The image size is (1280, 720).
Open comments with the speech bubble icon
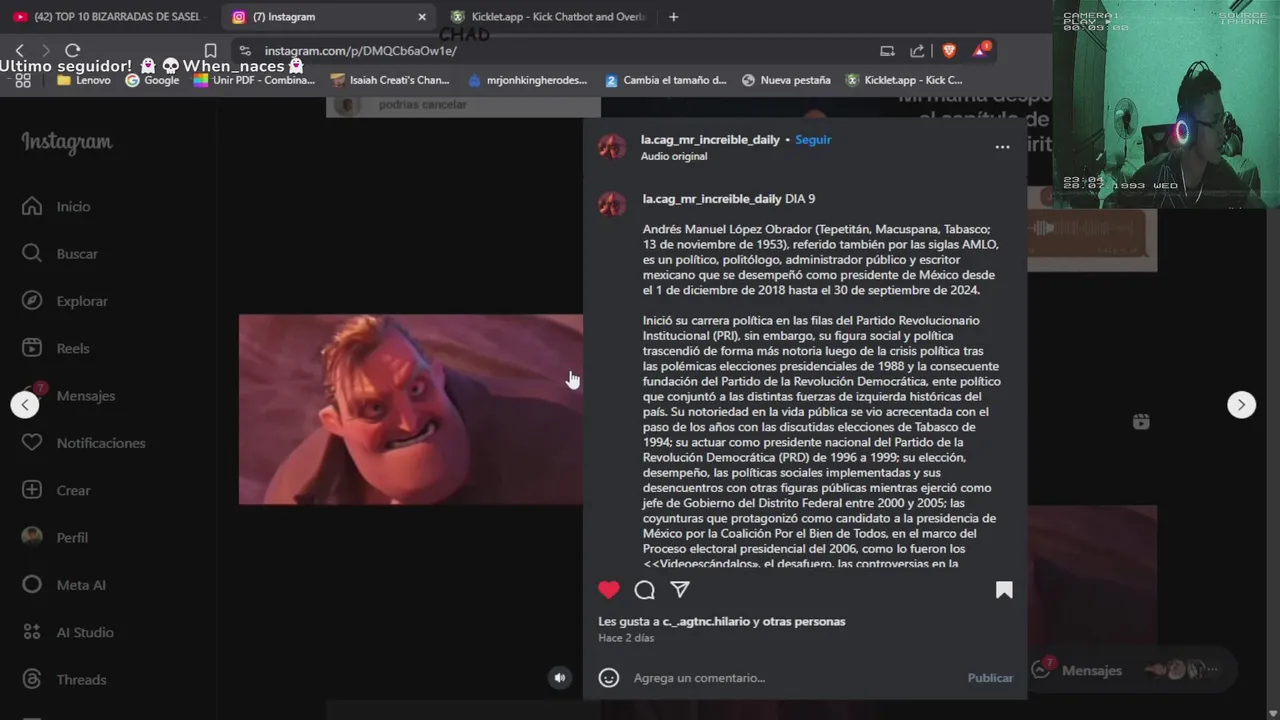pyautogui.click(x=645, y=590)
